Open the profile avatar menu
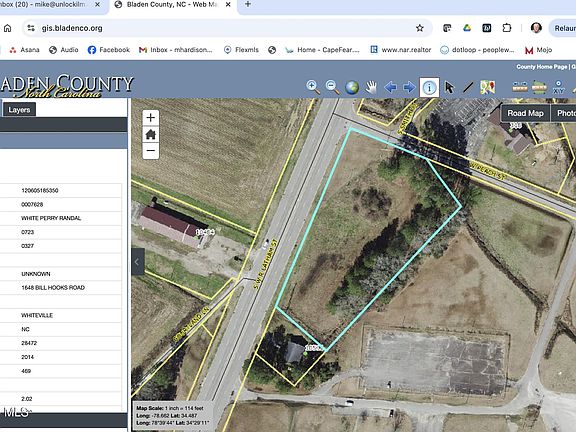Image resolution: width=576 pixels, height=432 pixels. tap(536, 28)
